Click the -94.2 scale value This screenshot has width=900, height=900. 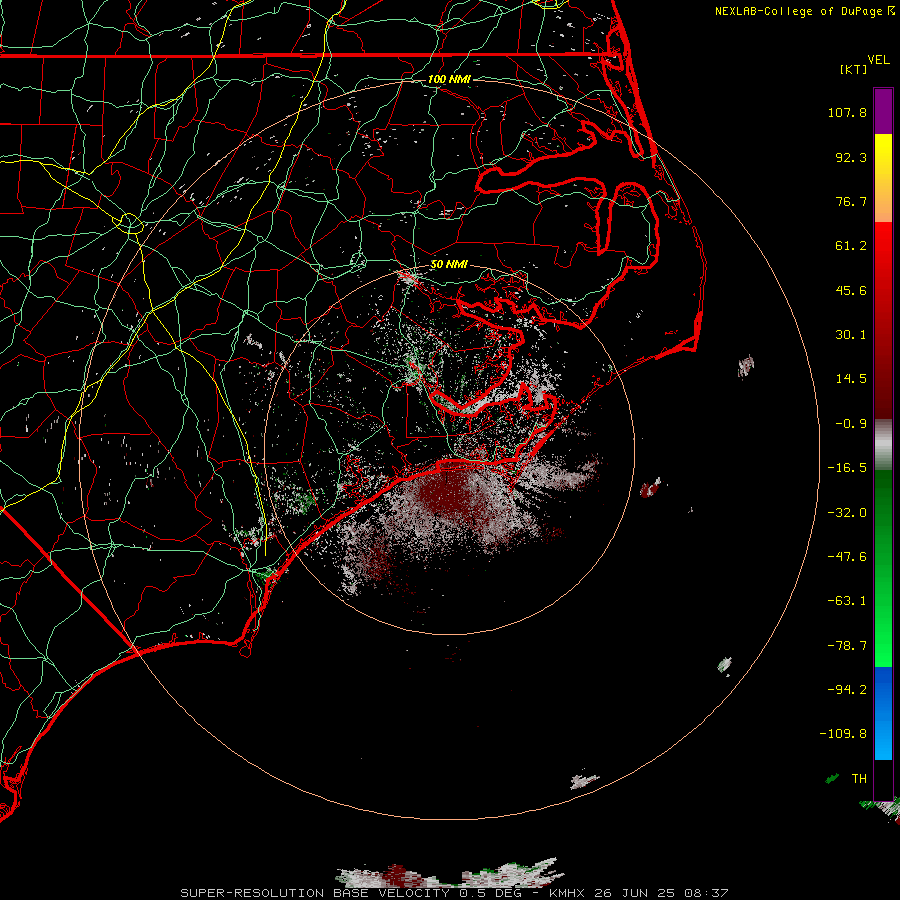pos(847,690)
